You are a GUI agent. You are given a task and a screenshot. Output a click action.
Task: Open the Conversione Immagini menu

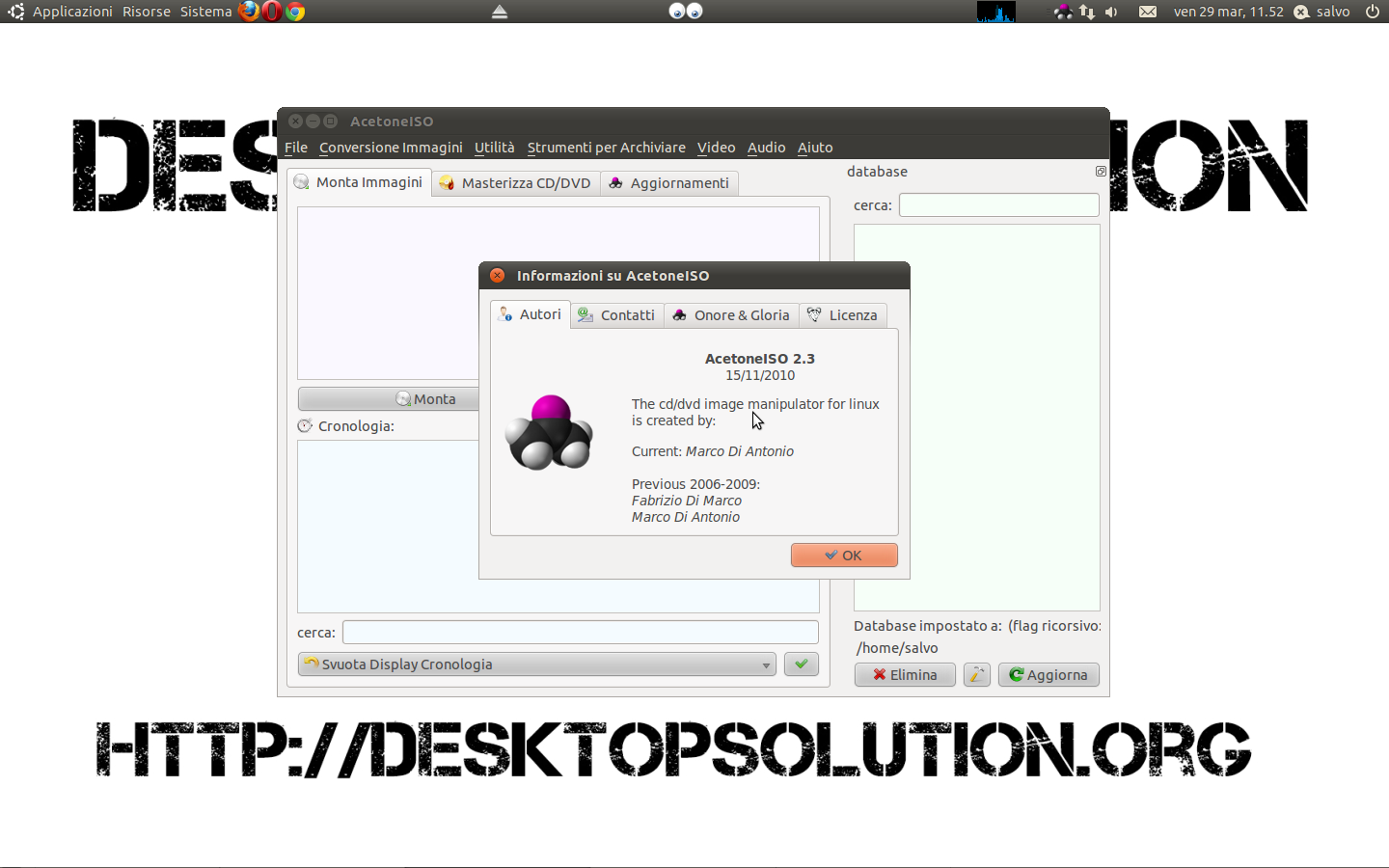(x=391, y=148)
